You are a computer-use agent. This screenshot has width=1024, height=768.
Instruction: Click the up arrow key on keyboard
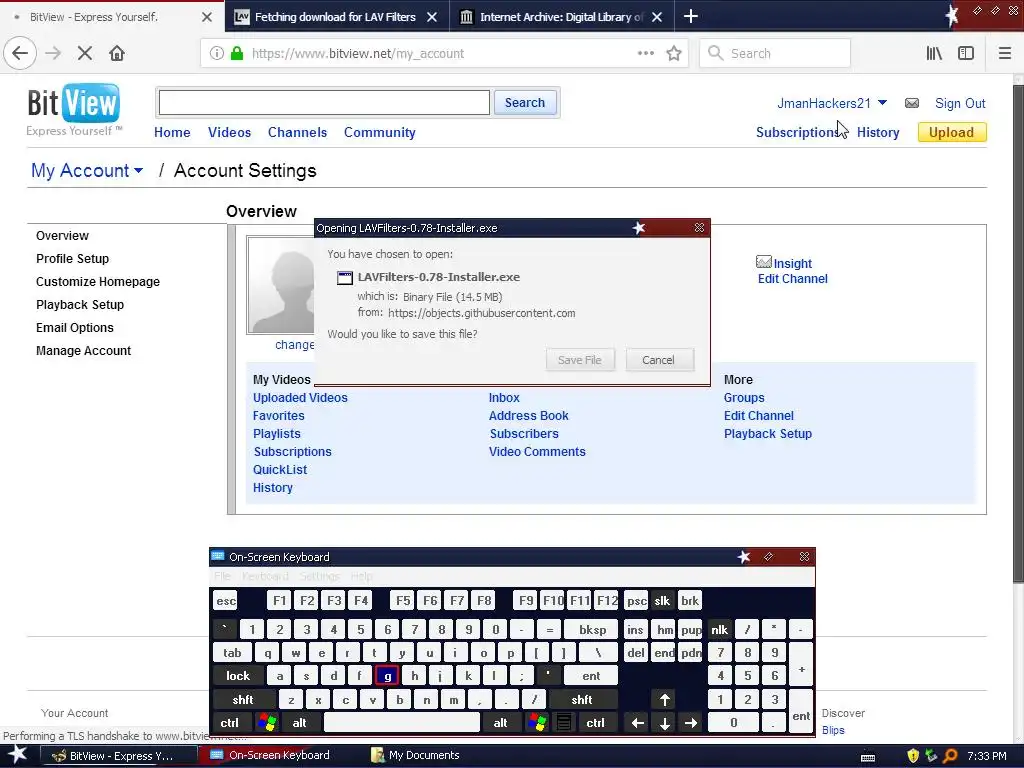pos(664,700)
